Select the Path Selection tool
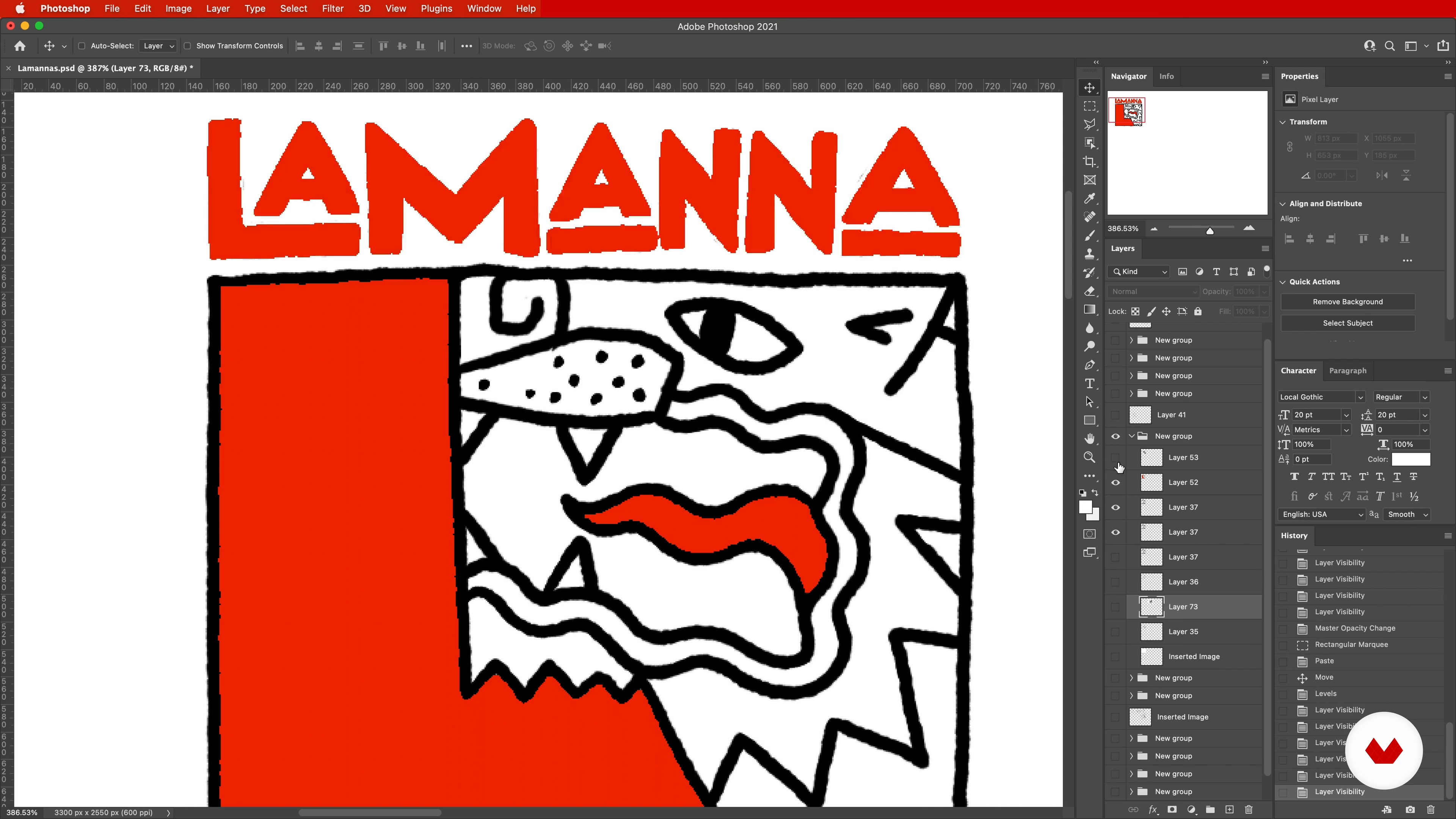 [x=1089, y=402]
